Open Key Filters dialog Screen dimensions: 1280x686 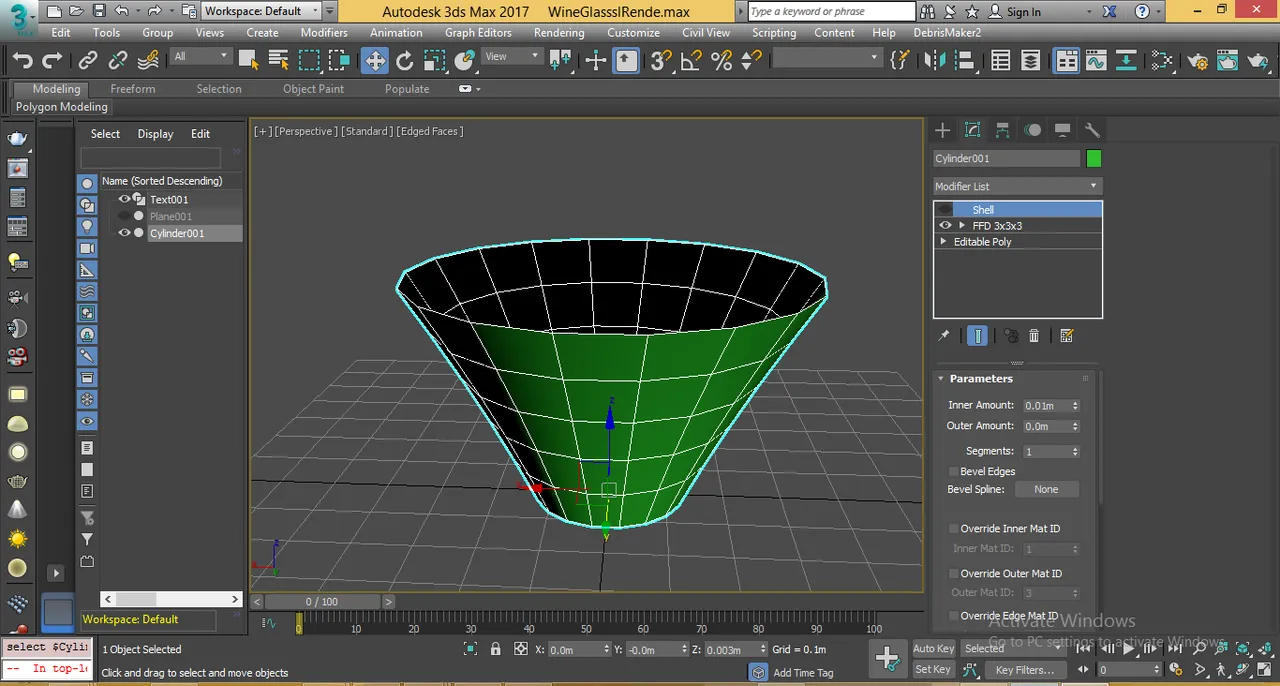coord(1024,670)
